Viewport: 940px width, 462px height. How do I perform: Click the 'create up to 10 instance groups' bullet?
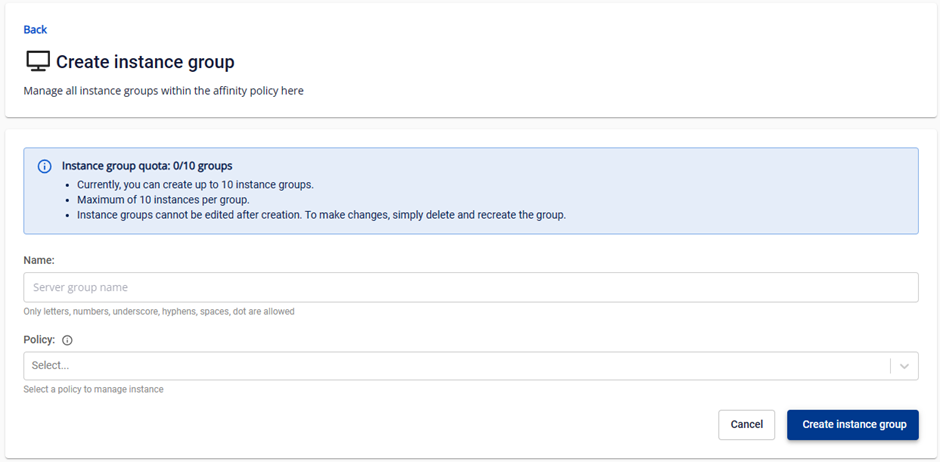(x=193, y=185)
